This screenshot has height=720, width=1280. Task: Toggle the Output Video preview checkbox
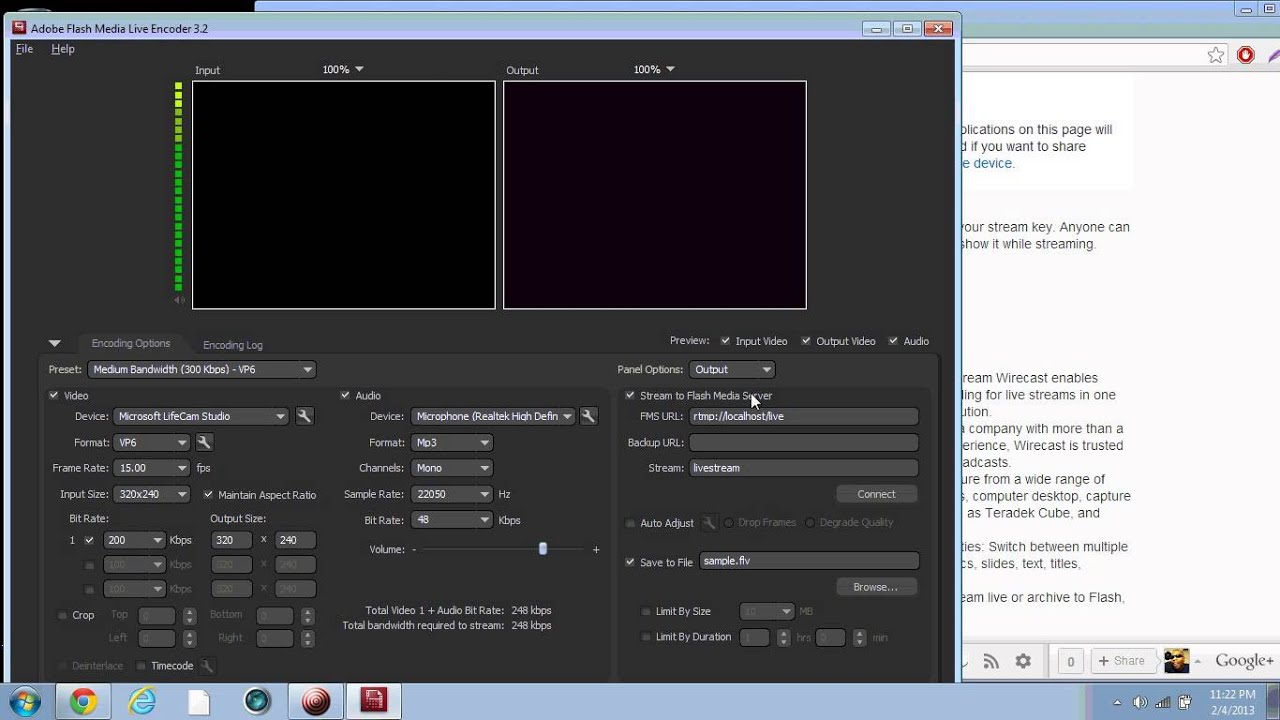pyautogui.click(x=806, y=341)
